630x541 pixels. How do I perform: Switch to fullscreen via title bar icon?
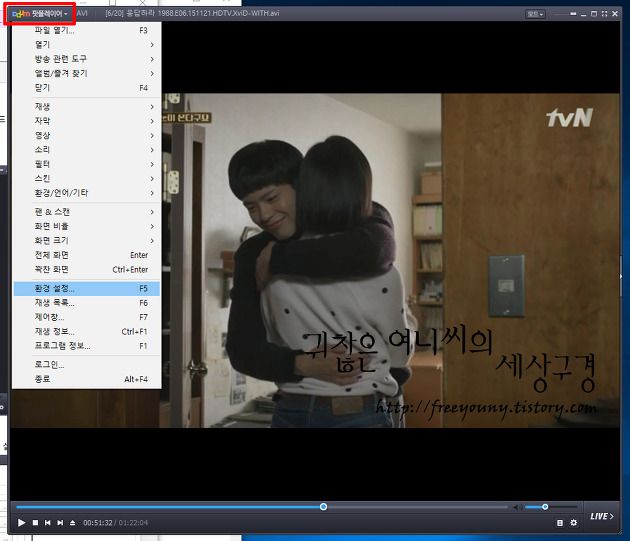click(604, 14)
